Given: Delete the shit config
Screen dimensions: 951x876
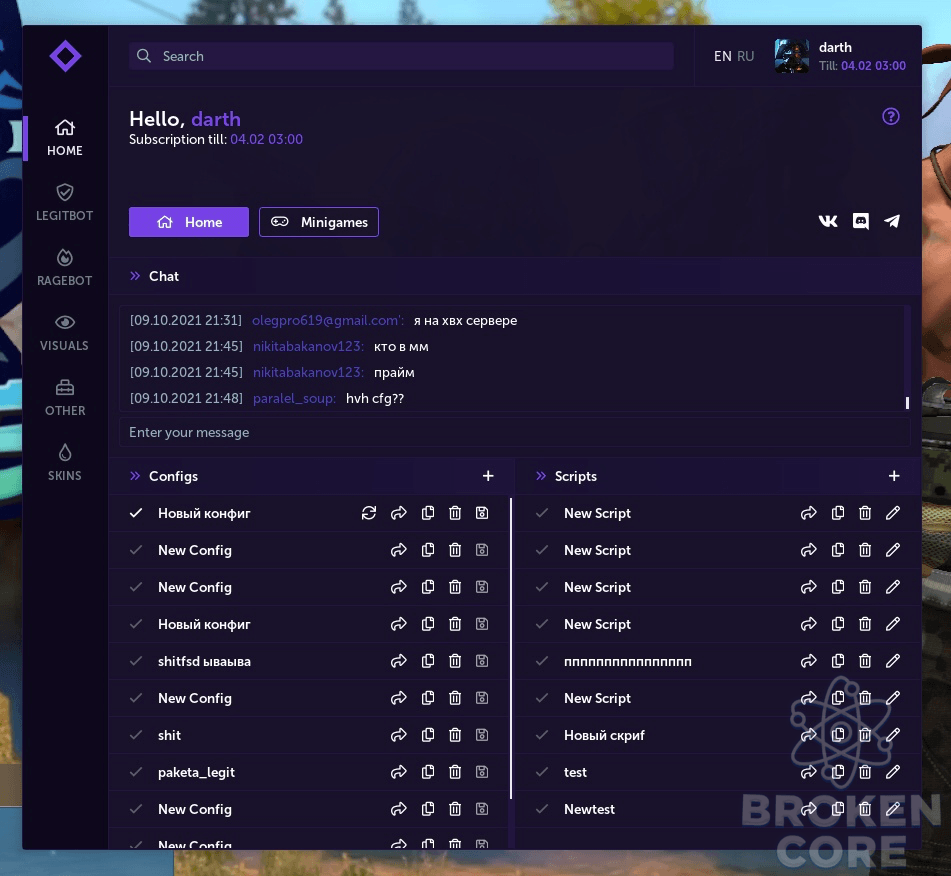Looking at the screenshot, I should pyautogui.click(x=455, y=735).
